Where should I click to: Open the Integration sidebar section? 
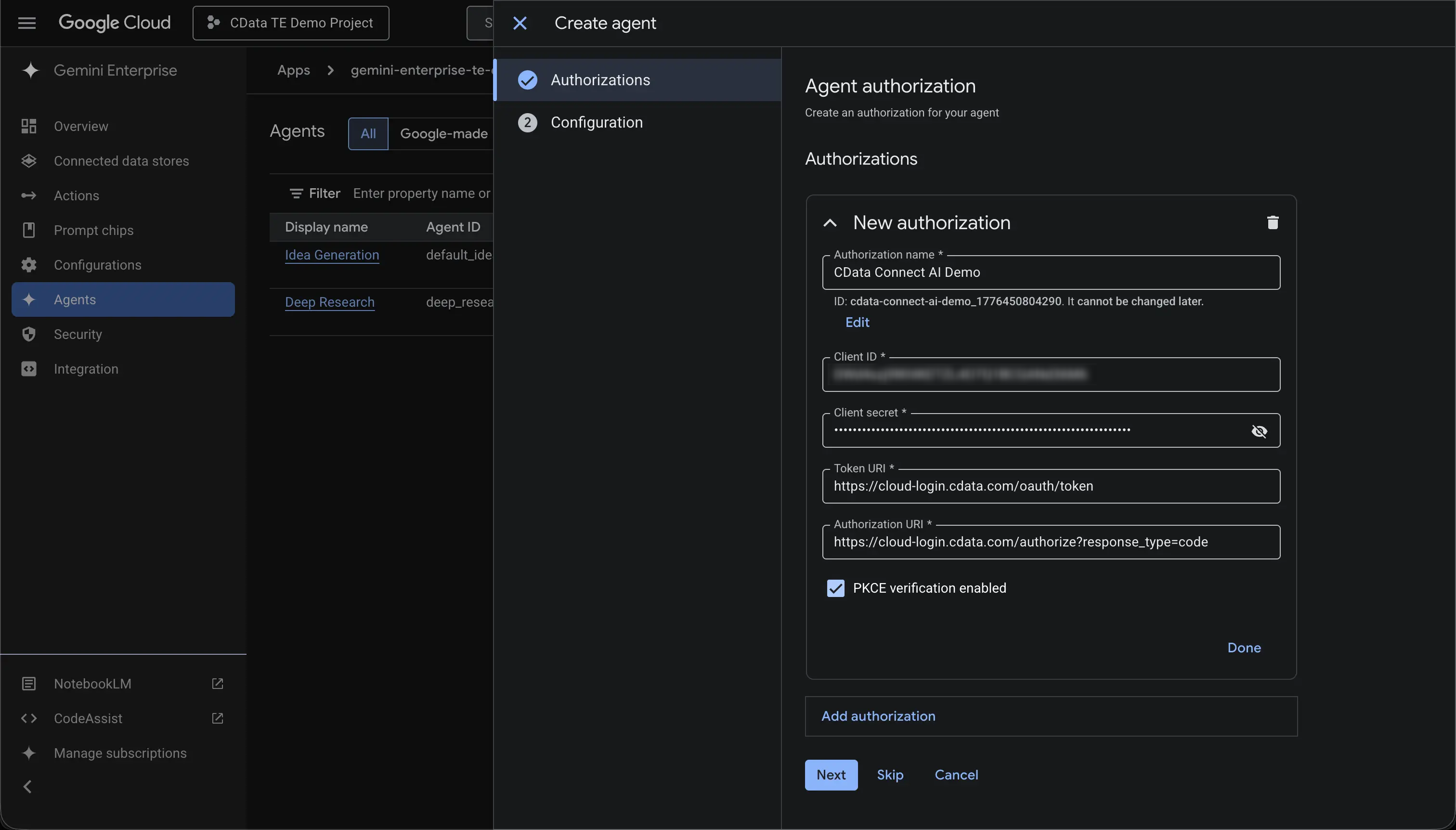(86, 368)
